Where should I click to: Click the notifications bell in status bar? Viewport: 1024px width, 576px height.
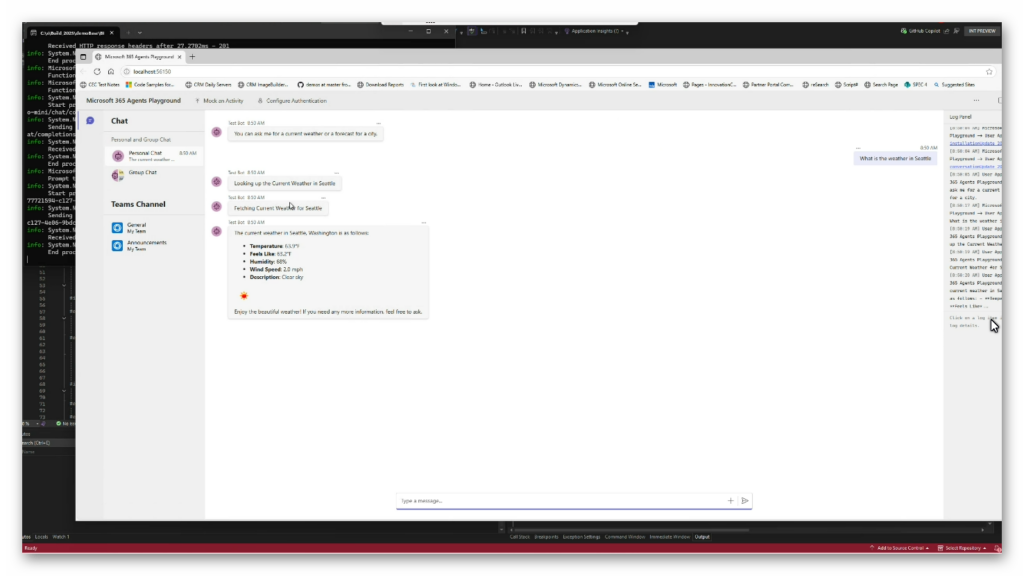(x=997, y=548)
